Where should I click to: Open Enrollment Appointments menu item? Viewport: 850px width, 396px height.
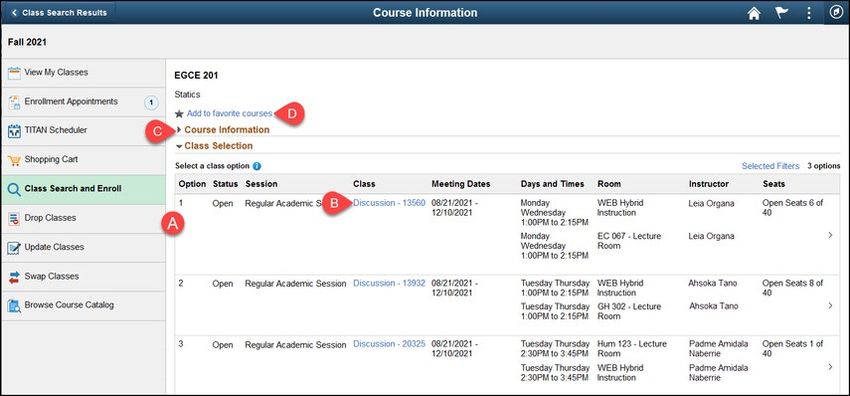click(x=83, y=102)
